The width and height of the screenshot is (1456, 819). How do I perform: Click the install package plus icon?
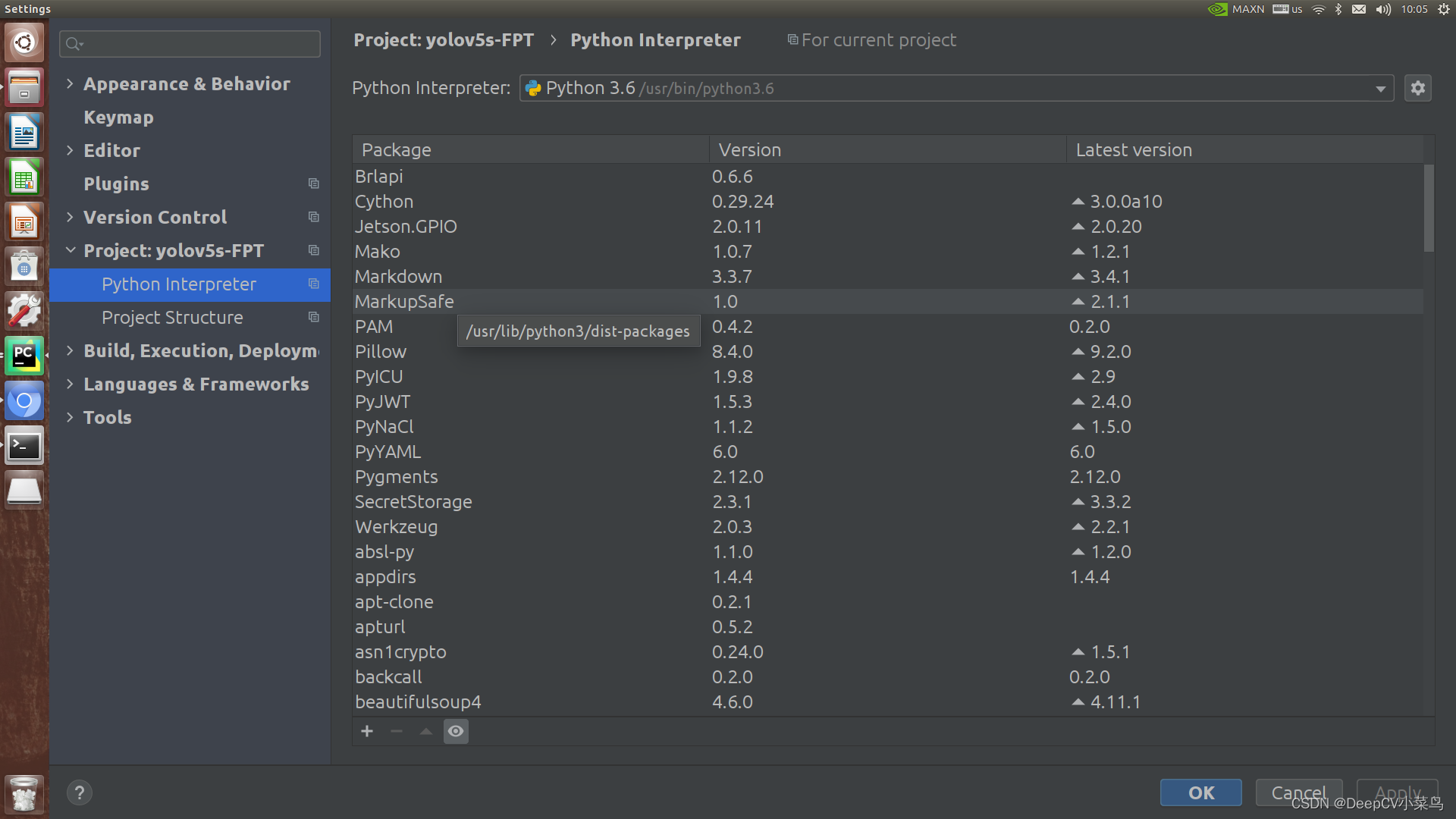point(367,731)
